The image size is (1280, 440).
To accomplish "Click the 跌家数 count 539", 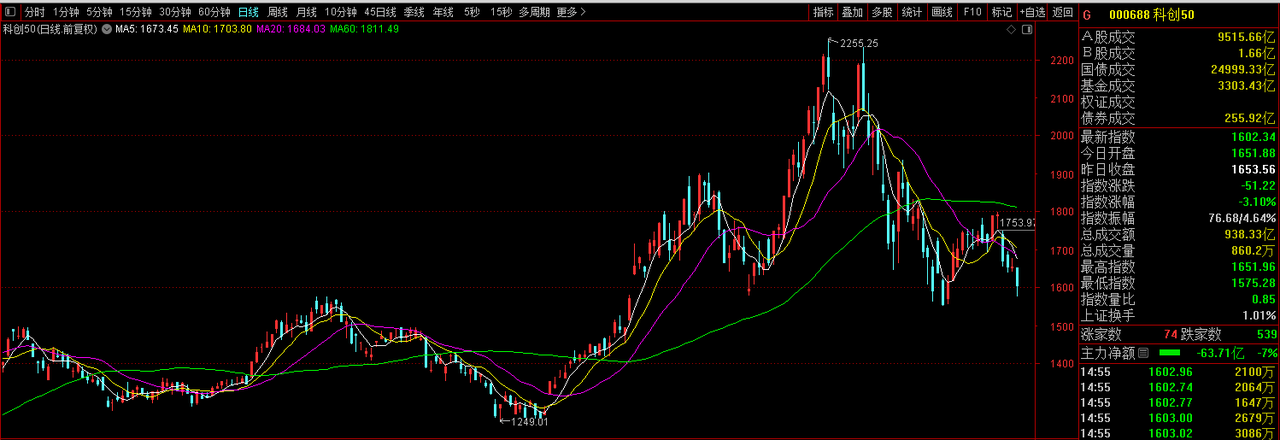I will click(1266, 334).
